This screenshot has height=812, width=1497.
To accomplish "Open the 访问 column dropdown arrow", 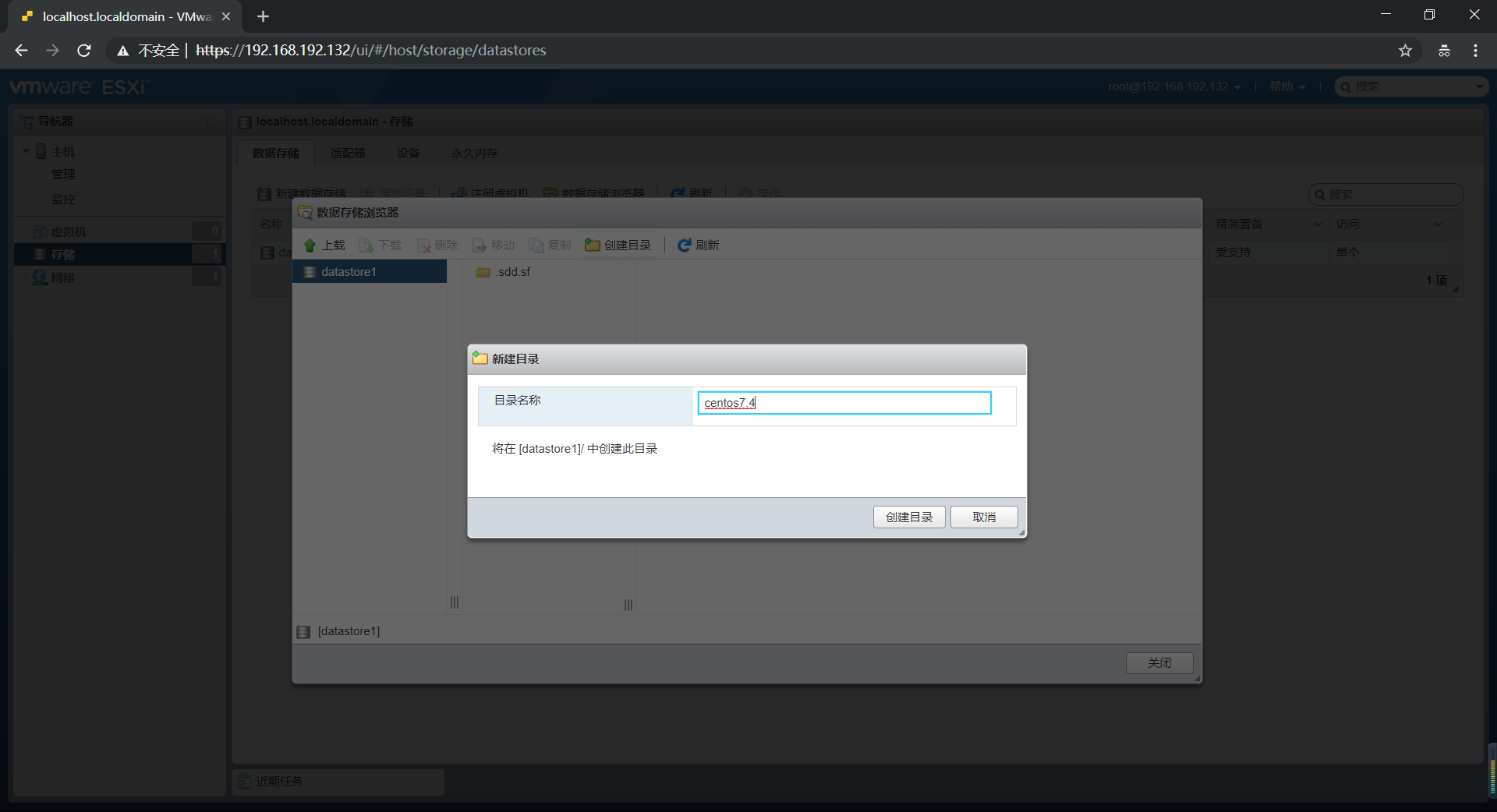I will point(1439,224).
